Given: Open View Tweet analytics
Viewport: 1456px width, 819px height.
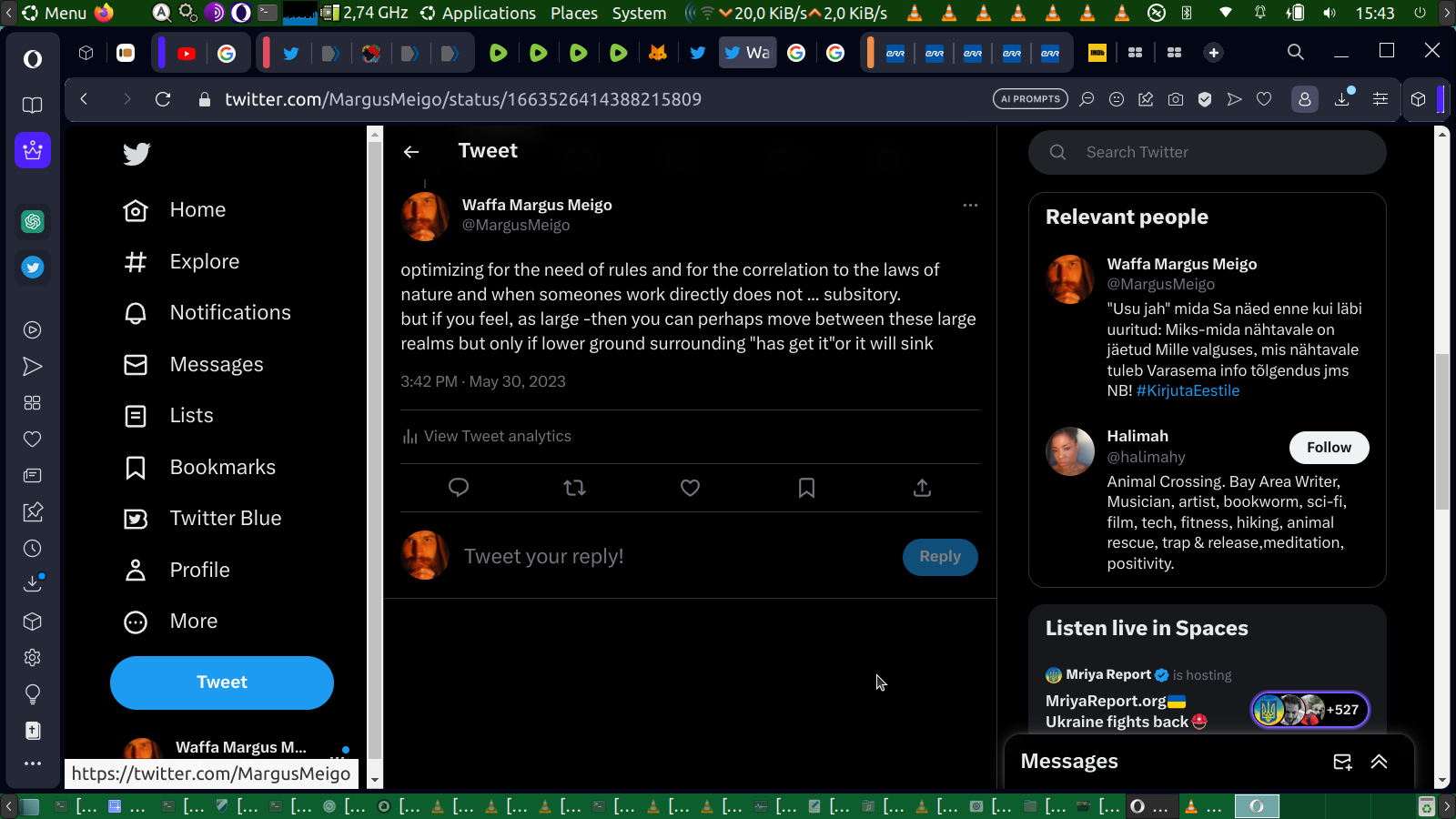Looking at the screenshot, I should point(487,437).
